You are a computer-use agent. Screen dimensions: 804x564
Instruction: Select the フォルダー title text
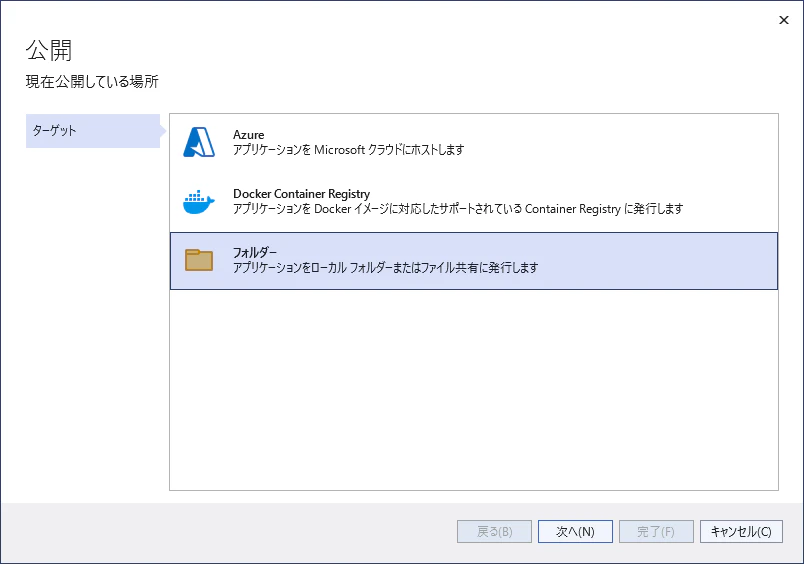(255, 252)
